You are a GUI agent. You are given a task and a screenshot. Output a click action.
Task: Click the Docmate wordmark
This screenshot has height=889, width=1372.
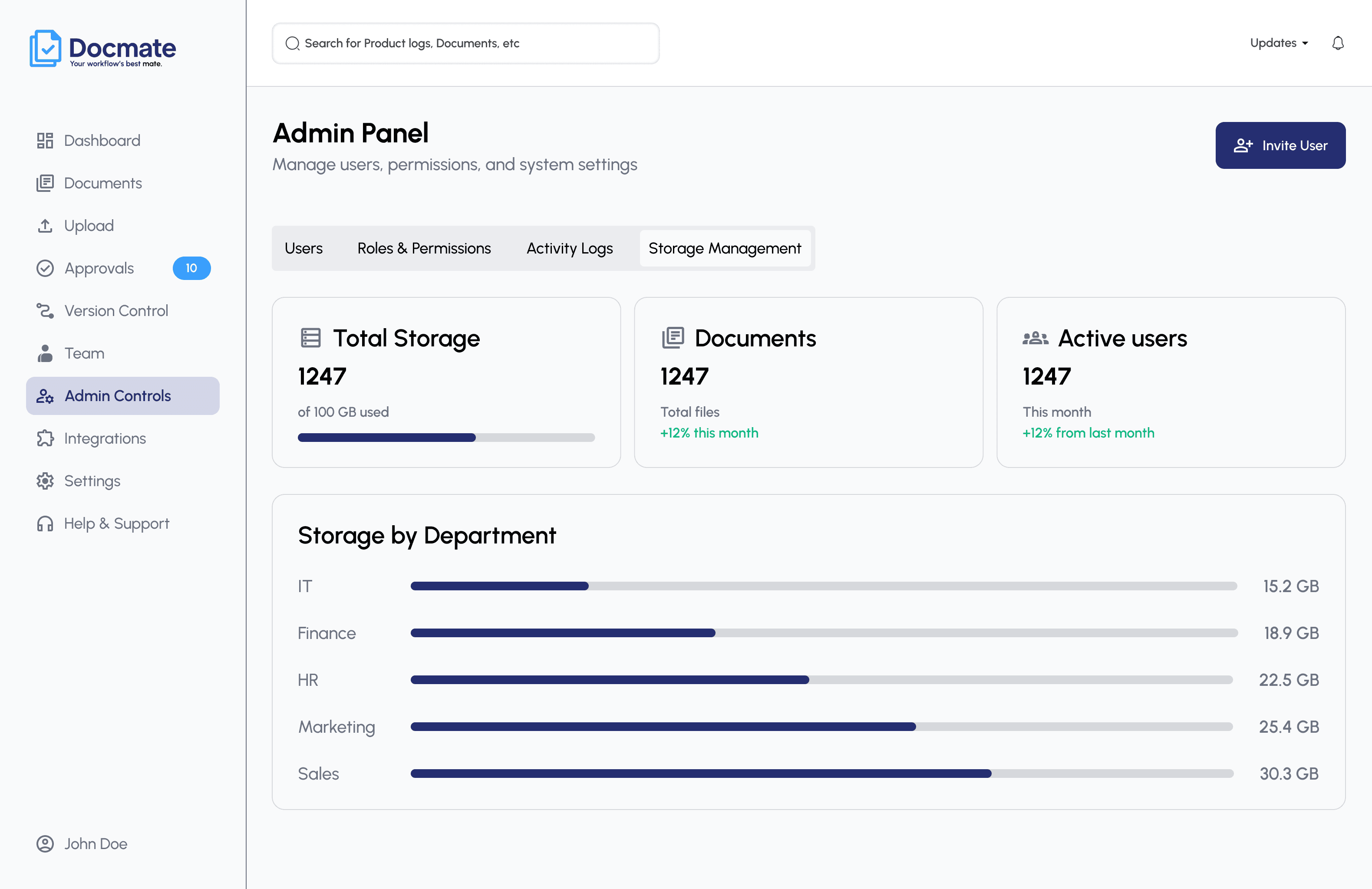tap(122, 49)
